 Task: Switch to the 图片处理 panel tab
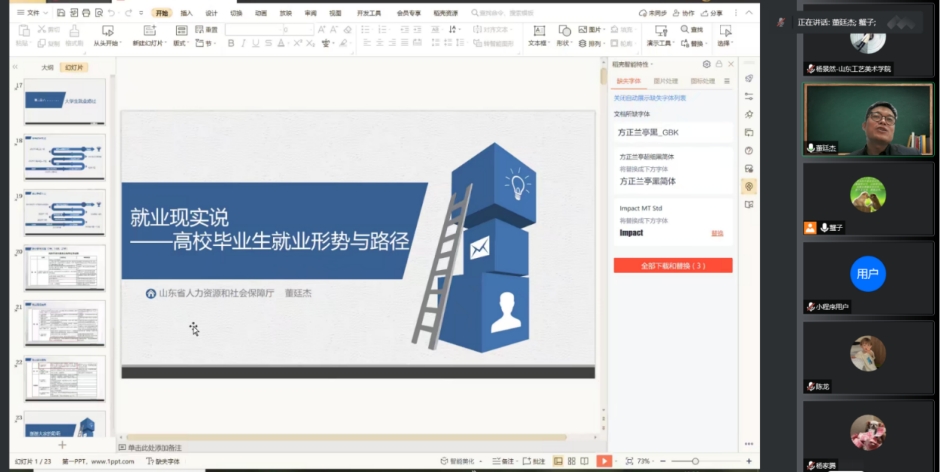coord(665,81)
